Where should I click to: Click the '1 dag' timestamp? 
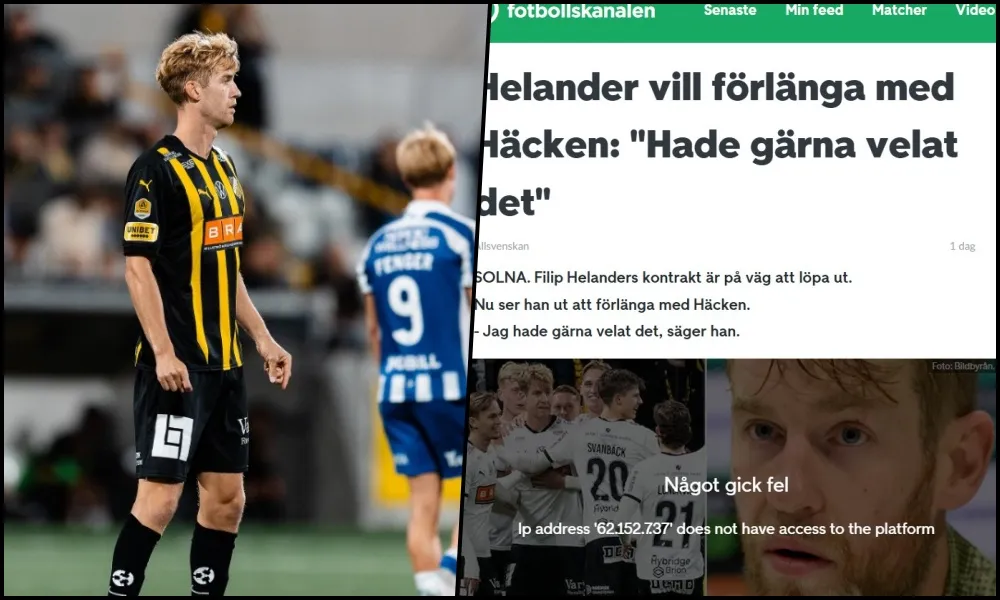(962, 246)
